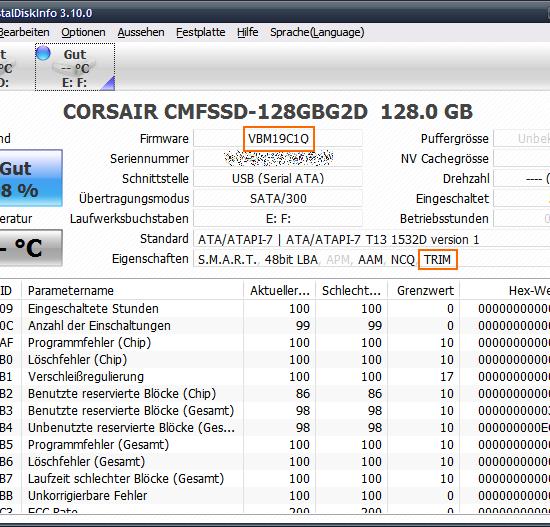Select the Unbenutzte reservierte Blöcke row
Image resolution: width=550 pixels, height=527 pixels.
click(275, 427)
